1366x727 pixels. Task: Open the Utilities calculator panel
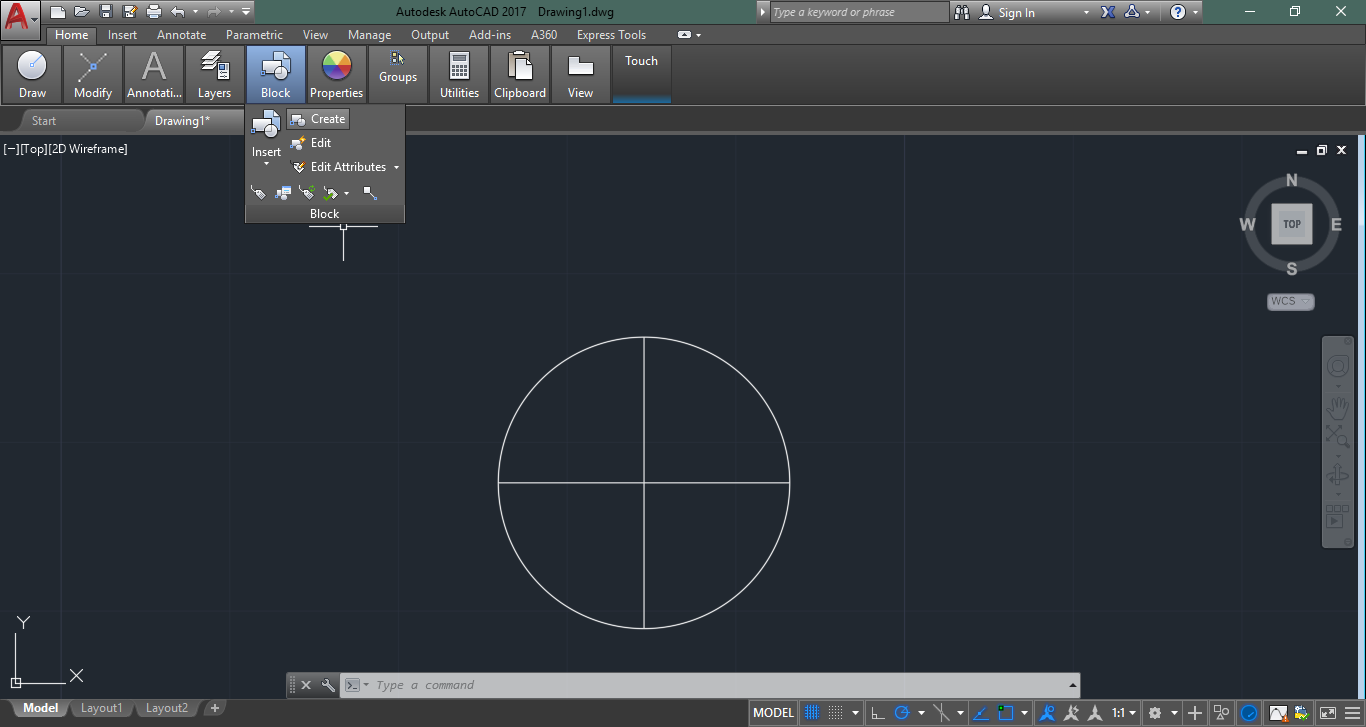click(x=459, y=75)
